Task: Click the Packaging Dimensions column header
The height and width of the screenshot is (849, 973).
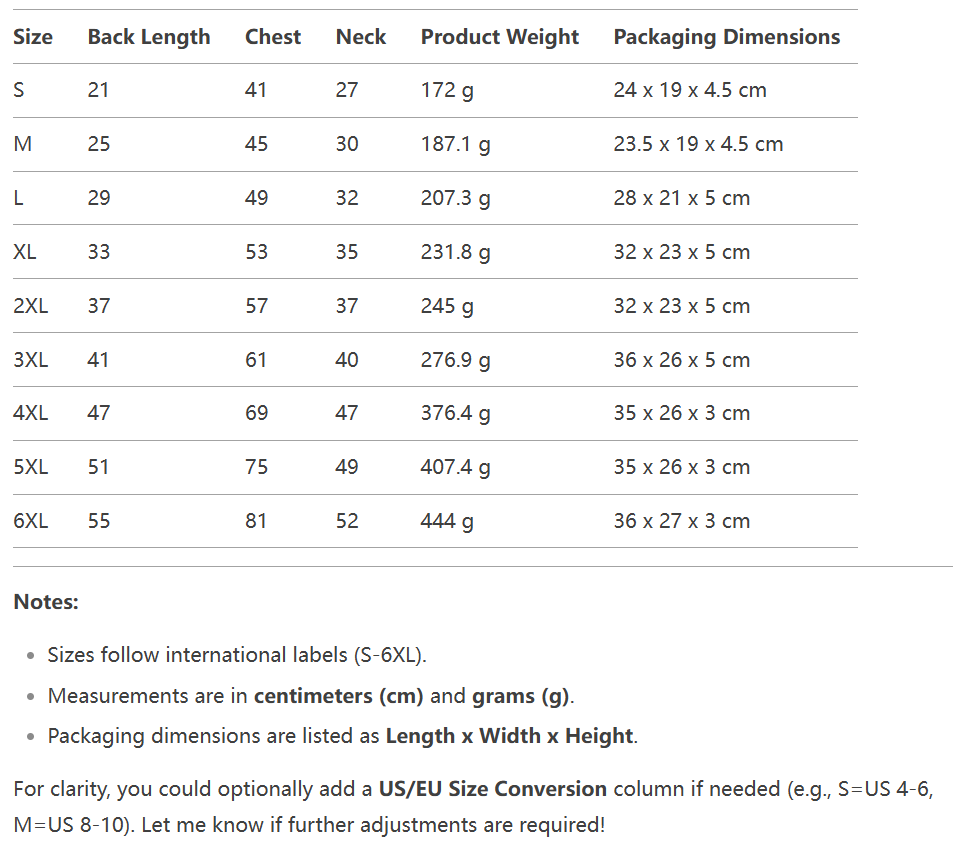Action: pyautogui.click(x=726, y=37)
